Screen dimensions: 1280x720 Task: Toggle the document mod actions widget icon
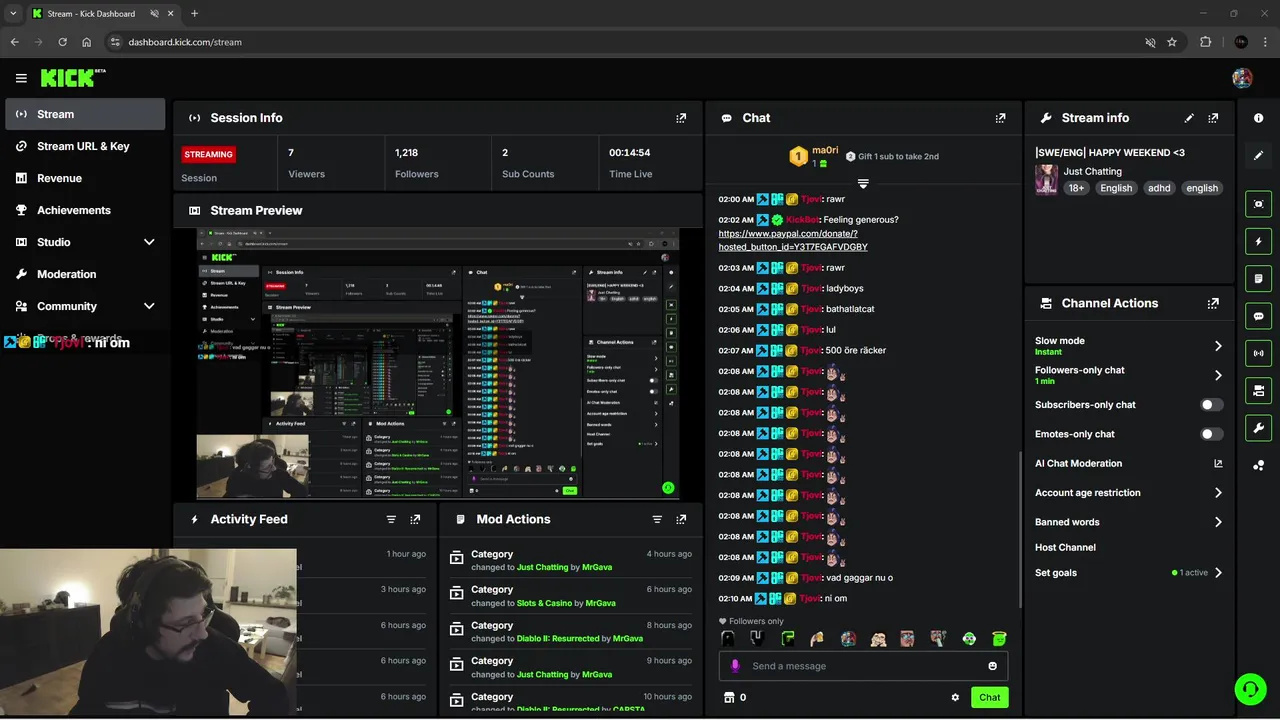tap(1258, 278)
